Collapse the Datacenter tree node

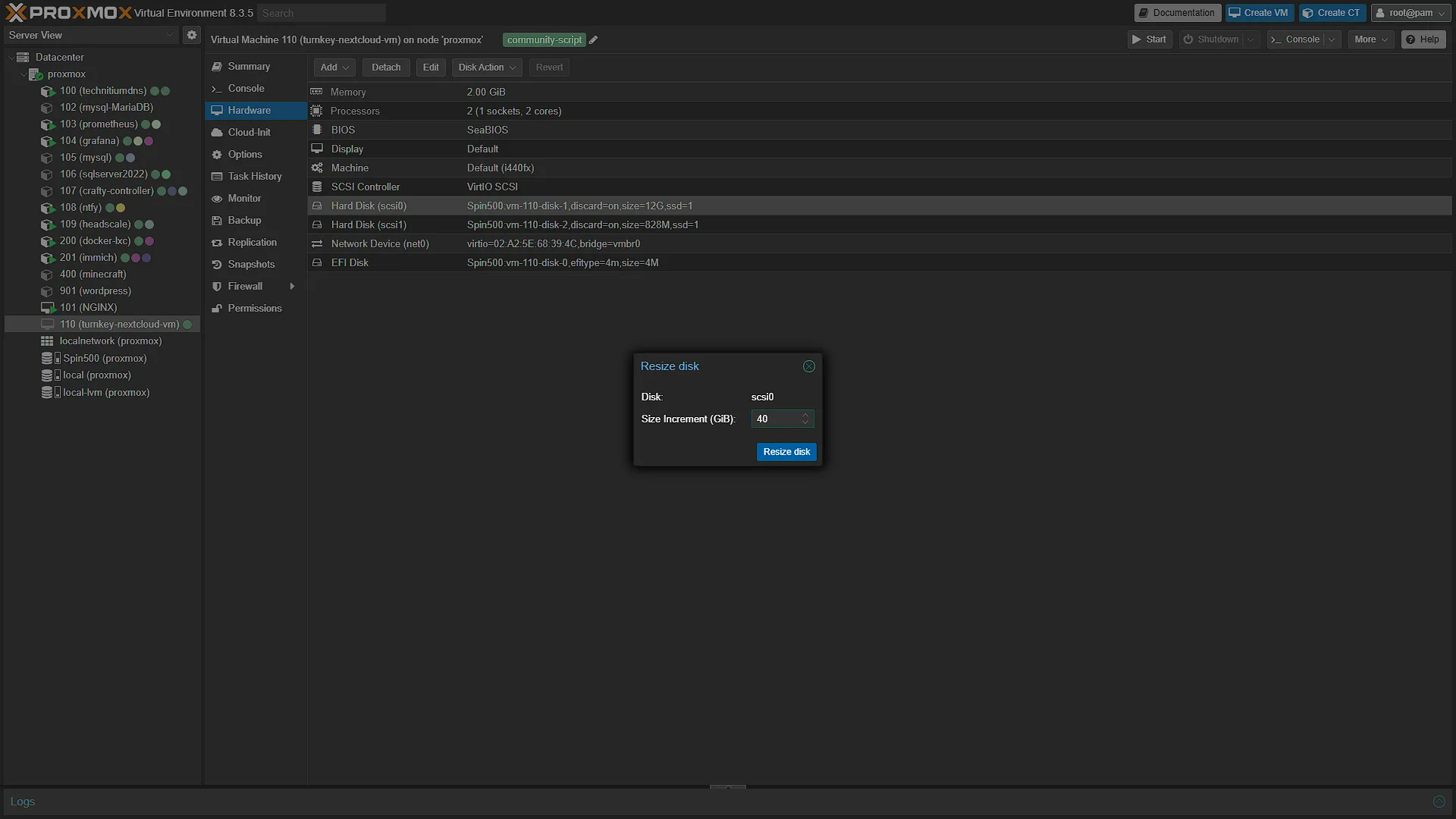click(11, 58)
